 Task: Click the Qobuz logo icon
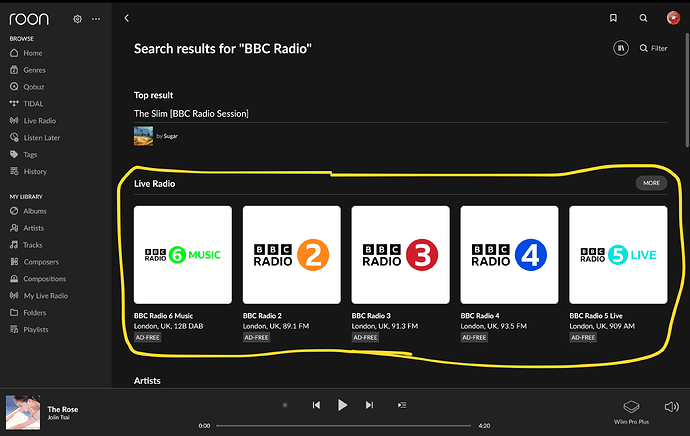(14, 87)
